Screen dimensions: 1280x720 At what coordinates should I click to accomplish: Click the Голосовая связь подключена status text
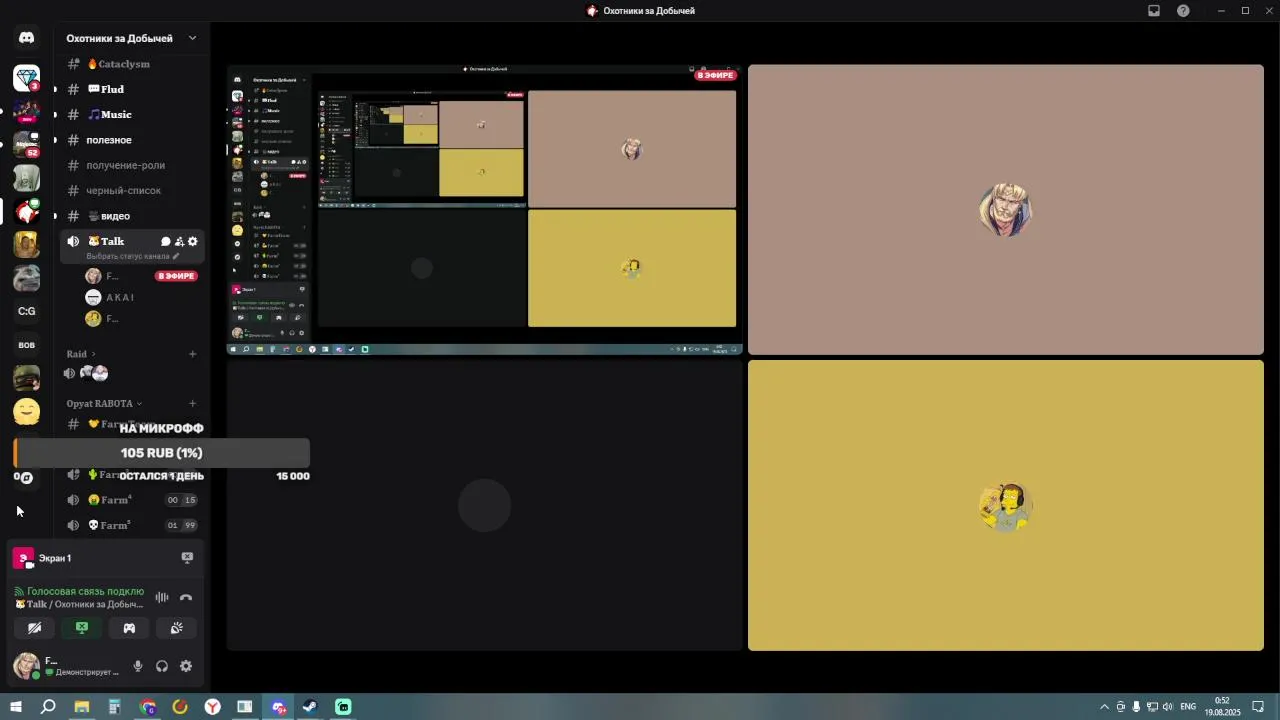tap(85, 591)
